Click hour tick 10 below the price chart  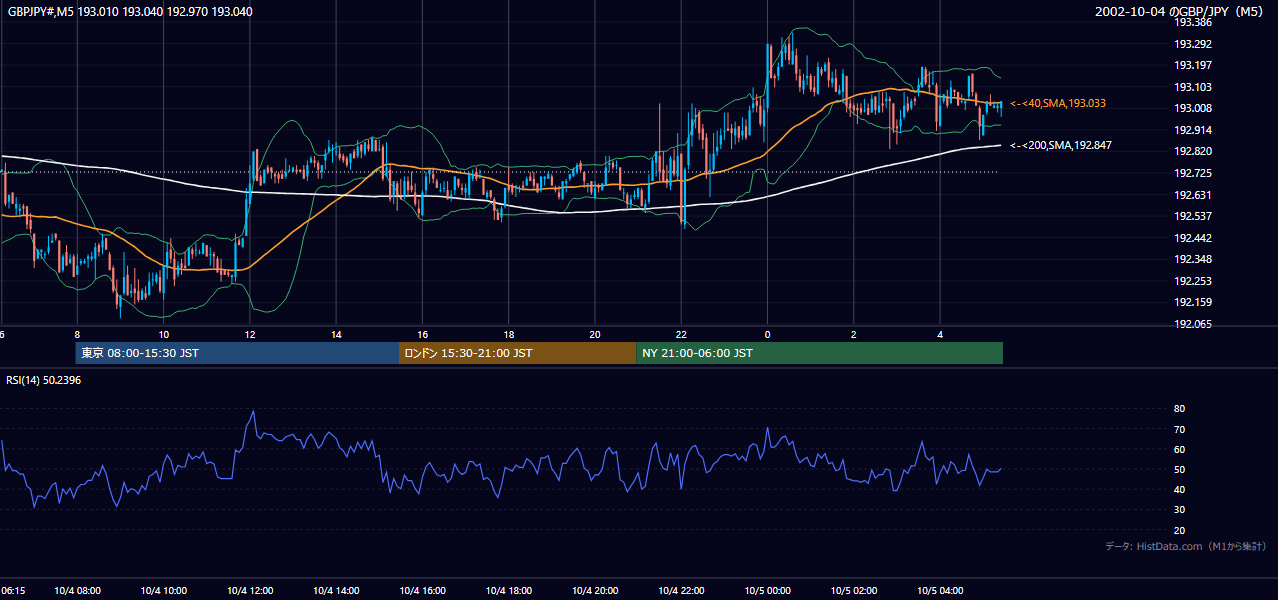click(164, 334)
